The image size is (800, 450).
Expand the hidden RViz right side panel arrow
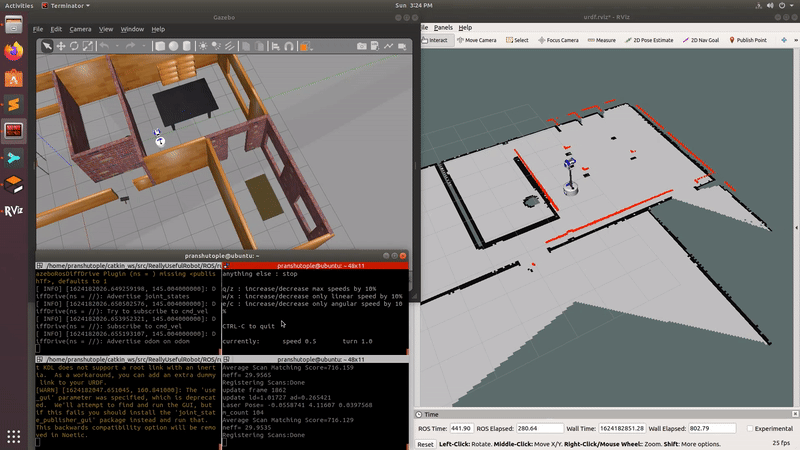(796, 228)
